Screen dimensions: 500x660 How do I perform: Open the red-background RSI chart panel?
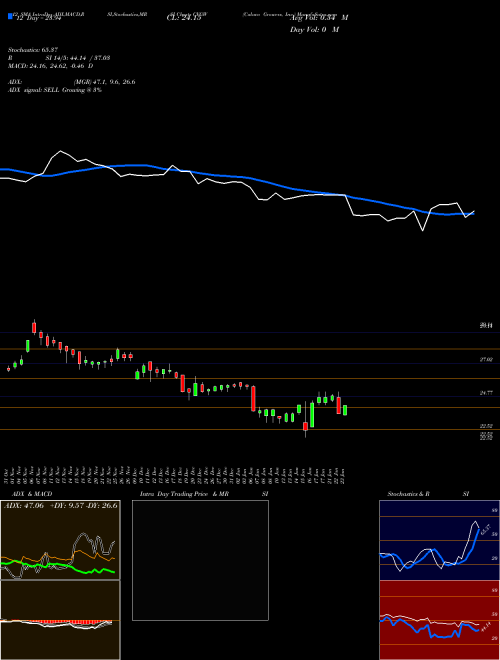click(439, 620)
